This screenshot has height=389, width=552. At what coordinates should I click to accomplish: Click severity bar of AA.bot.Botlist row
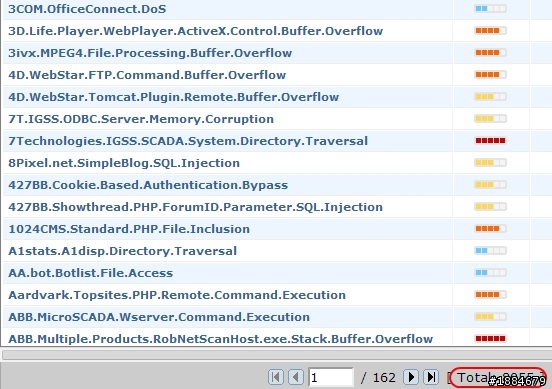pos(490,272)
